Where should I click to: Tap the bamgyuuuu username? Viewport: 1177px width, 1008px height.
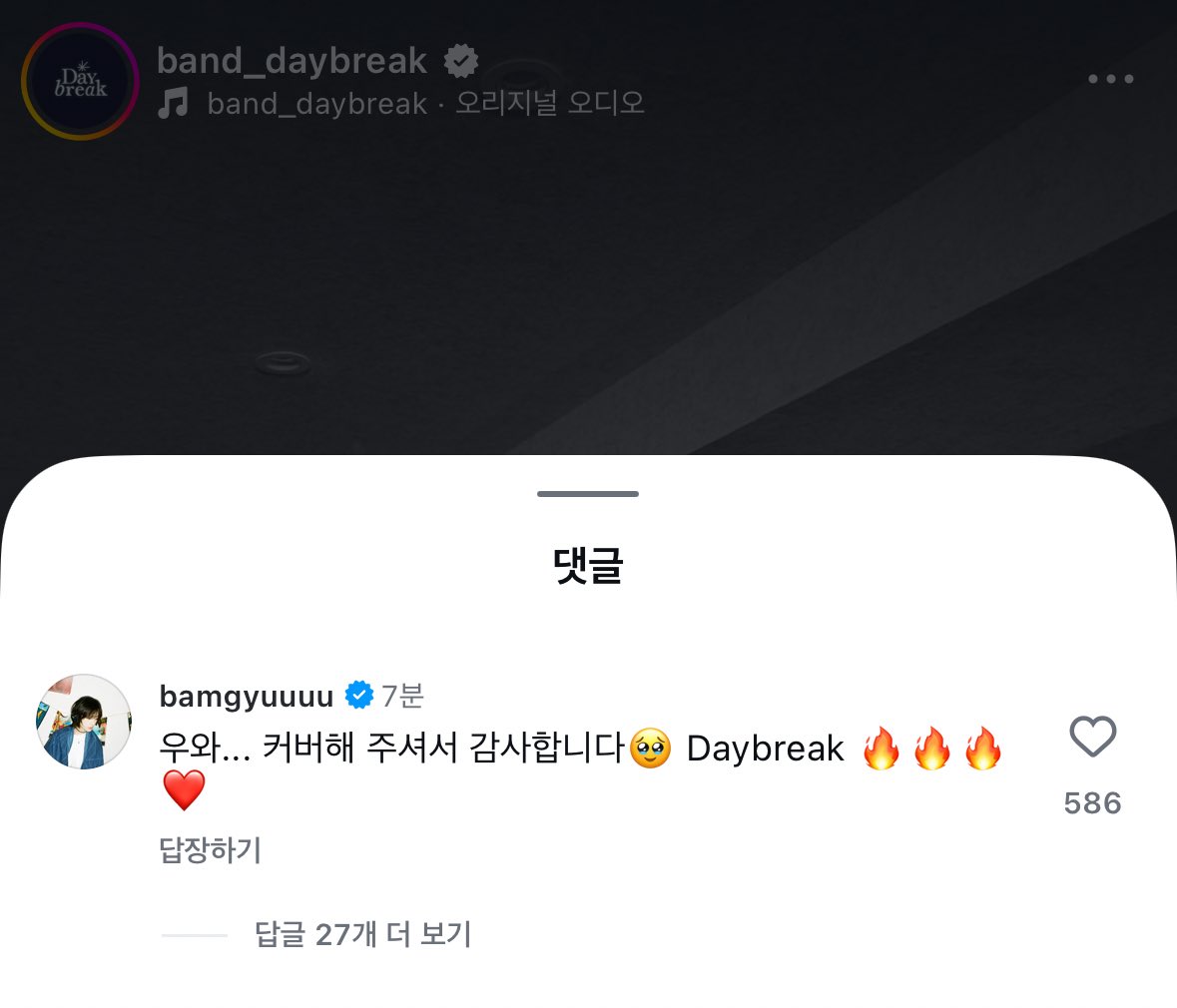point(247,696)
